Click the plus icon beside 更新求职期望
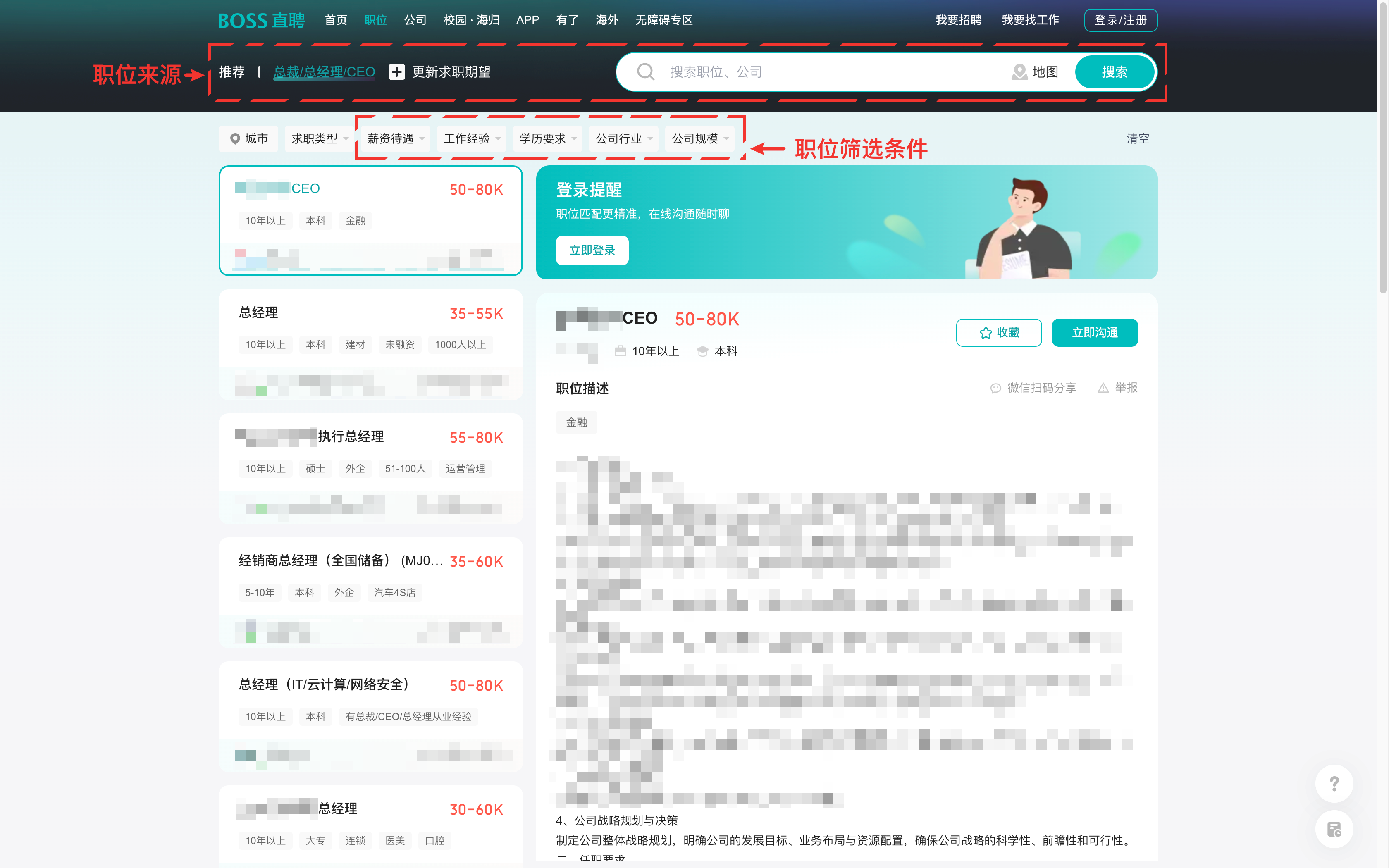 pyautogui.click(x=396, y=72)
